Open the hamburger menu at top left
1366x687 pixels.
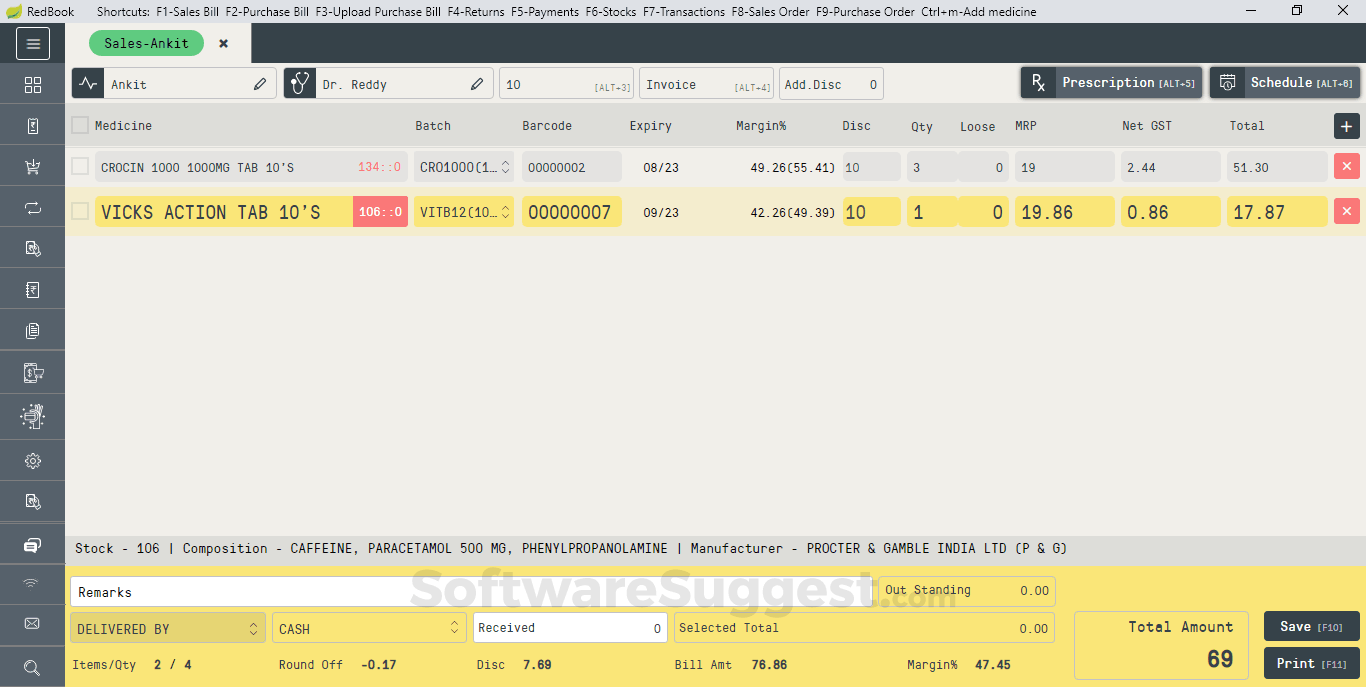click(x=33, y=43)
